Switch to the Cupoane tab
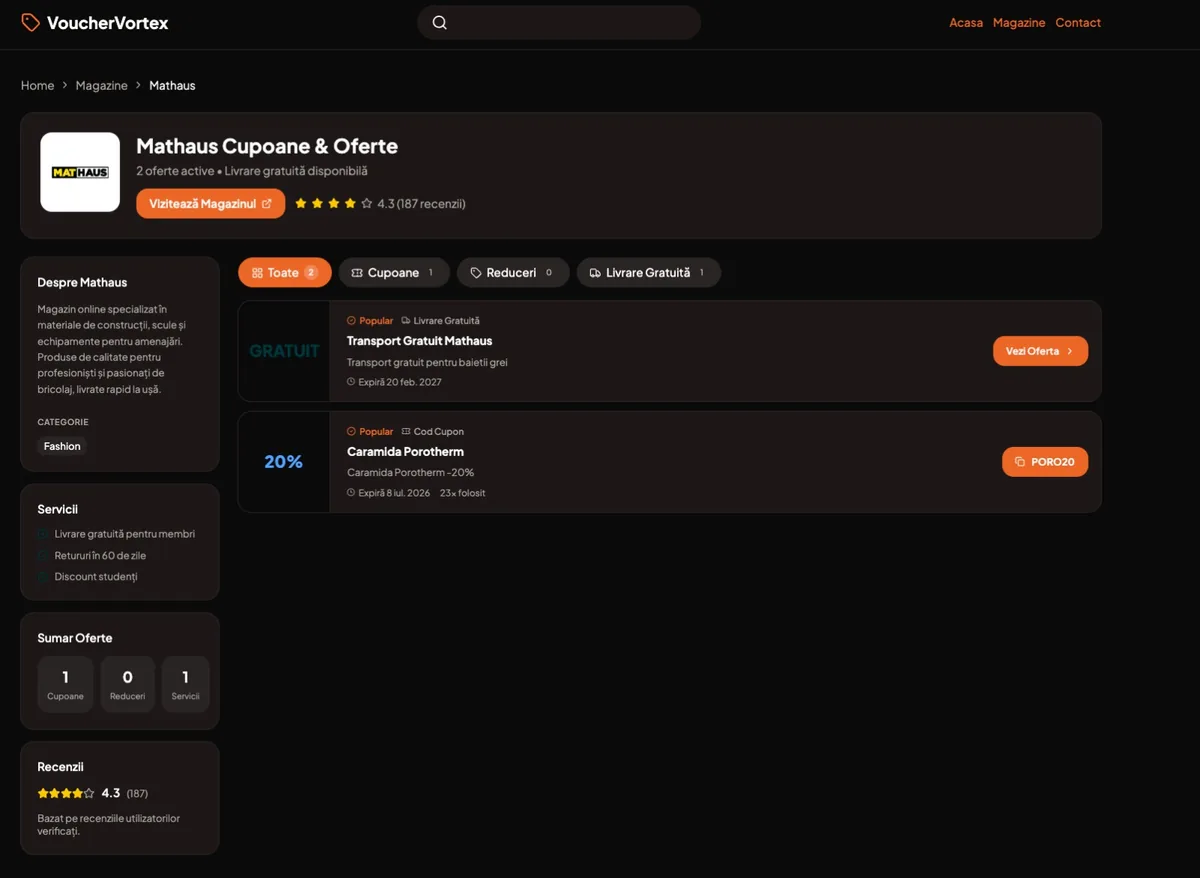This screenshot has width=1200, height=878. click(394, 273)
